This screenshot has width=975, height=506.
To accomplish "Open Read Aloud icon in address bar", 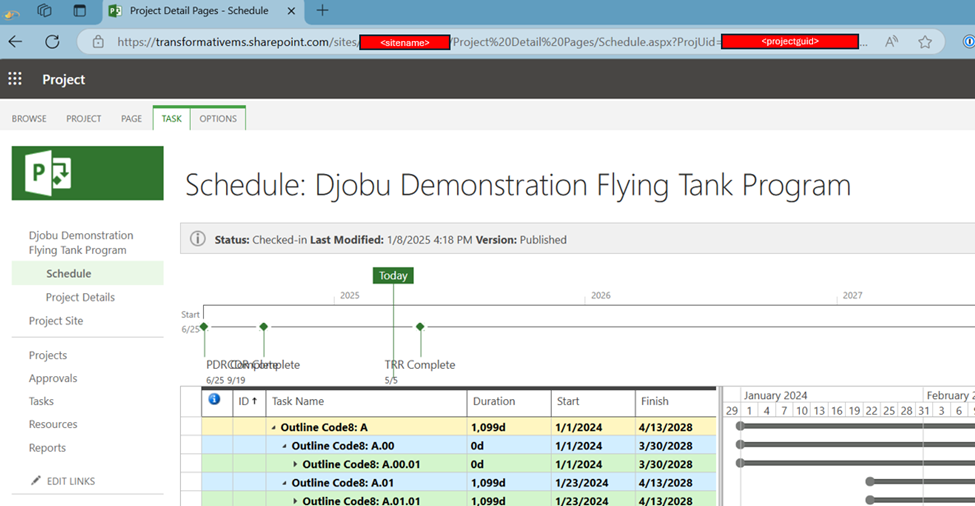I will (x=891, y=42).
